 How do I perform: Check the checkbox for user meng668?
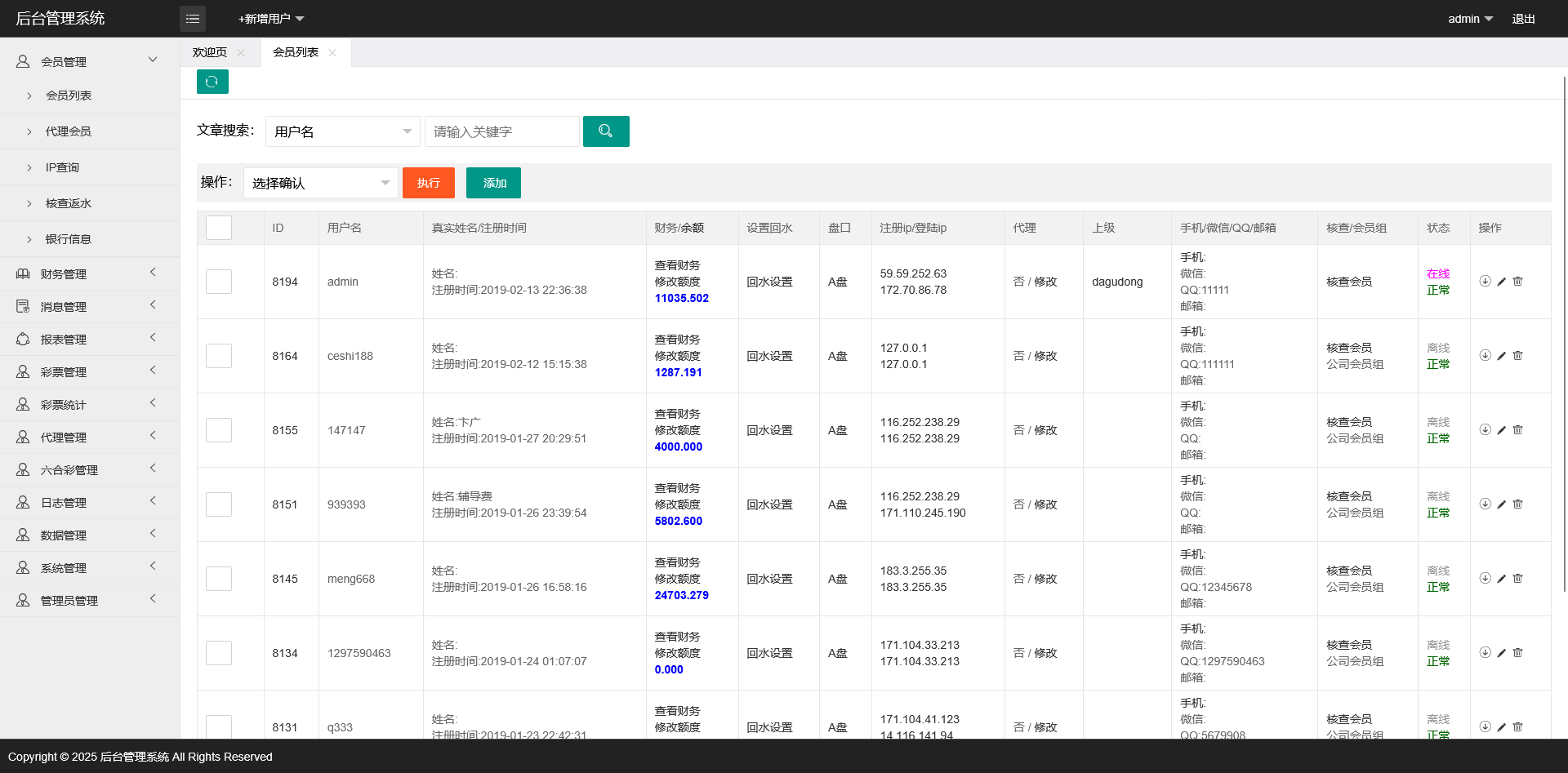click(x=219, y=579)
